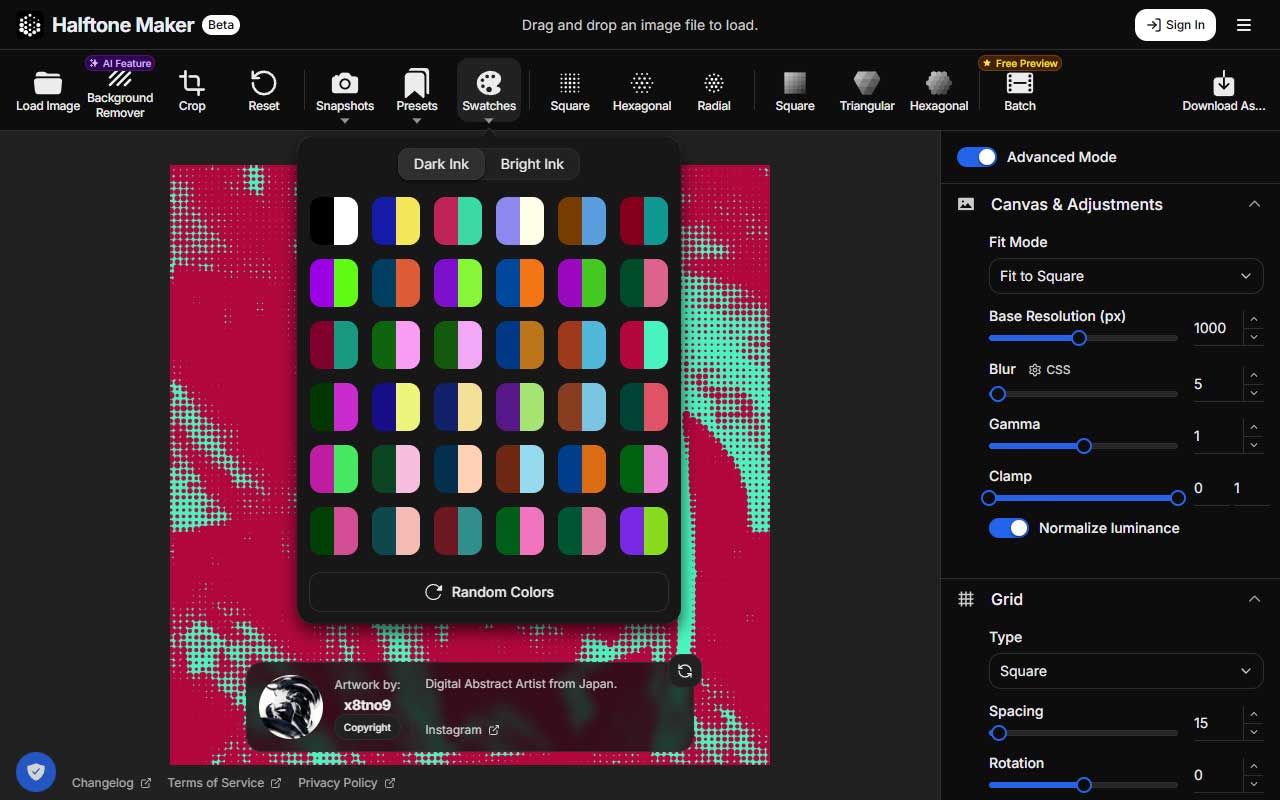Click the Free Preview badge
Viewport: 1280px width, 800px height.
[x=1020, y=63]
